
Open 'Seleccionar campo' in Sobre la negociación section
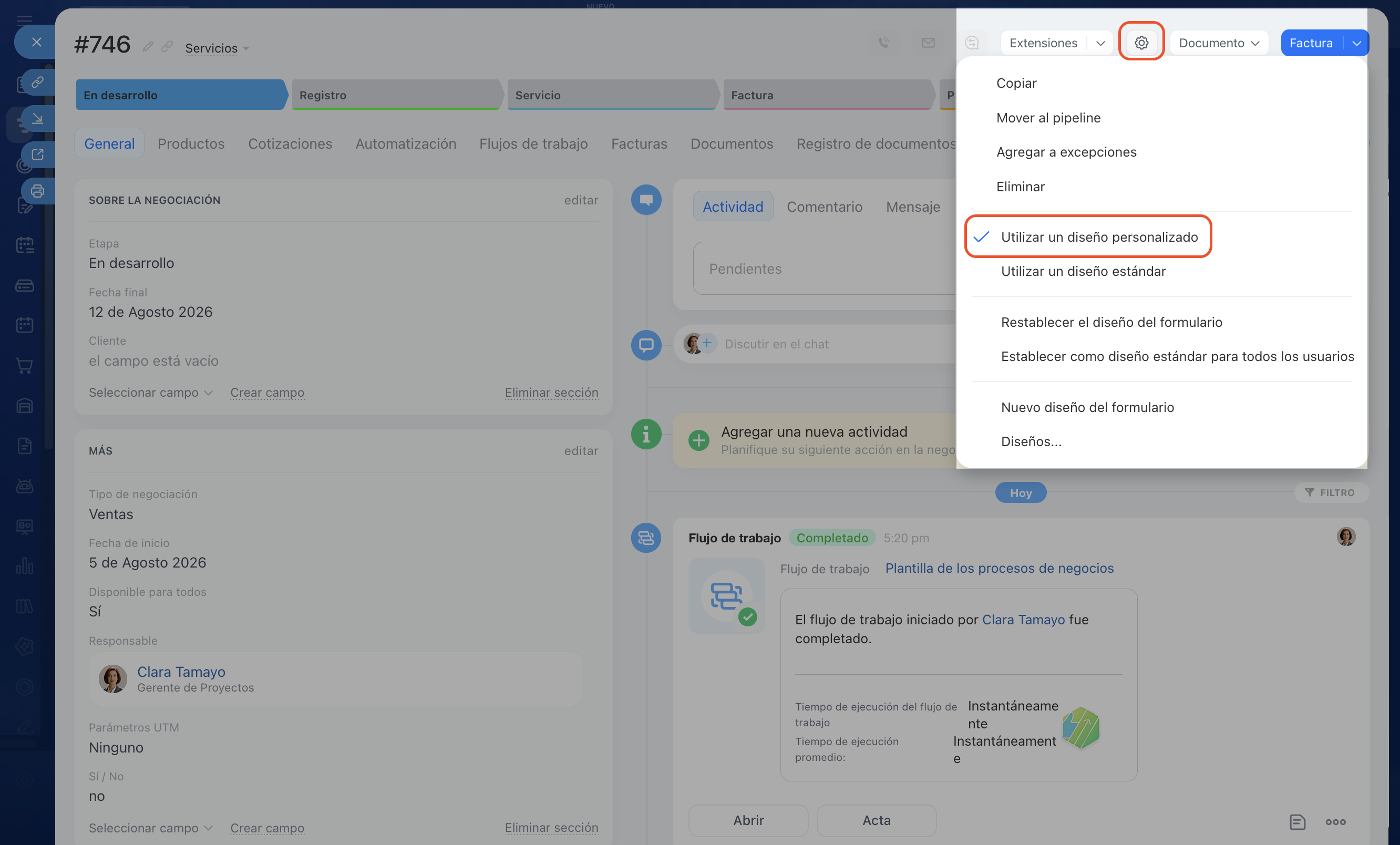(x=151, y=392)
